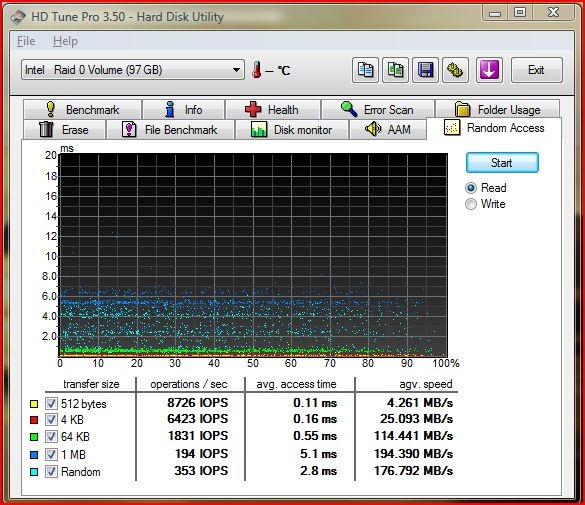The height and width of the screenshot is (505, 585).
Task: Click the cyan Random color swatch
Action: [x=34, y=472]
